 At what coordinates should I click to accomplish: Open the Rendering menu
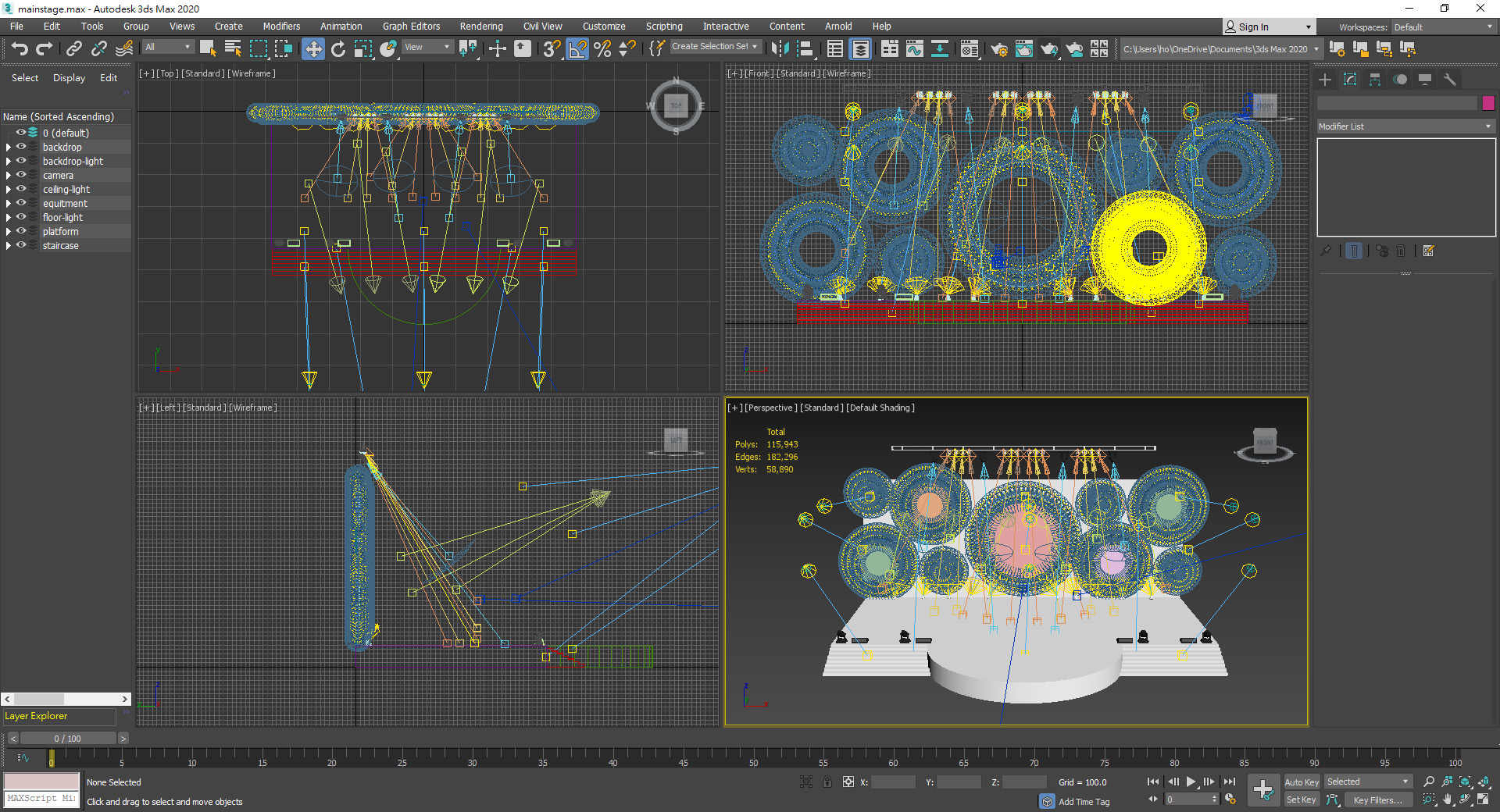point(480,27)
